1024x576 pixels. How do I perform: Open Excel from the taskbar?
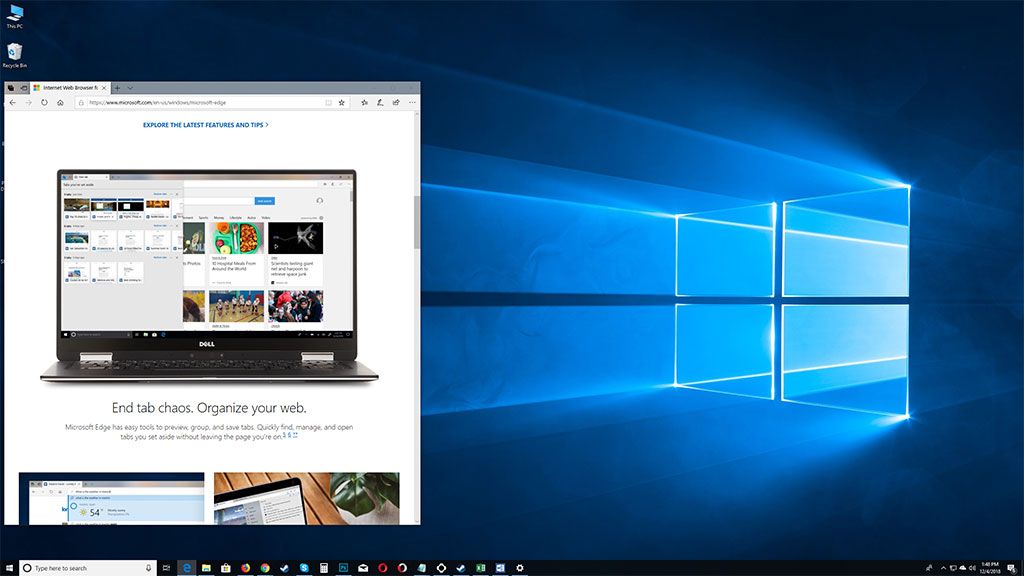[x=480, y=567]
